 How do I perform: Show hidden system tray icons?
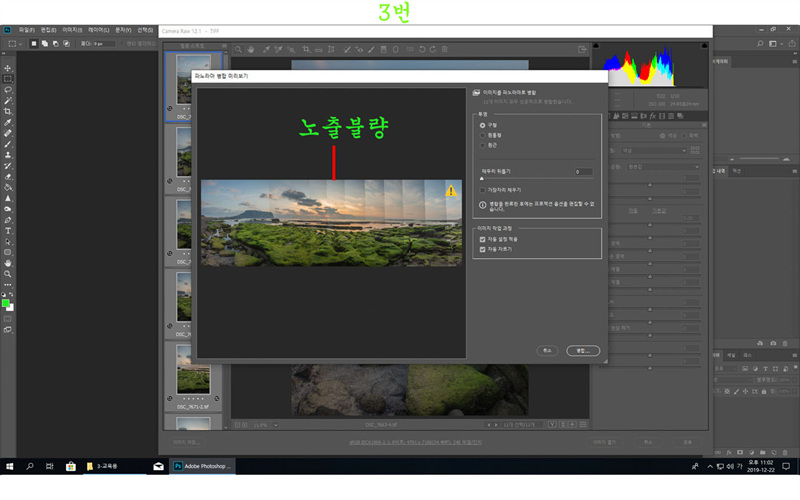coord(710,466)
